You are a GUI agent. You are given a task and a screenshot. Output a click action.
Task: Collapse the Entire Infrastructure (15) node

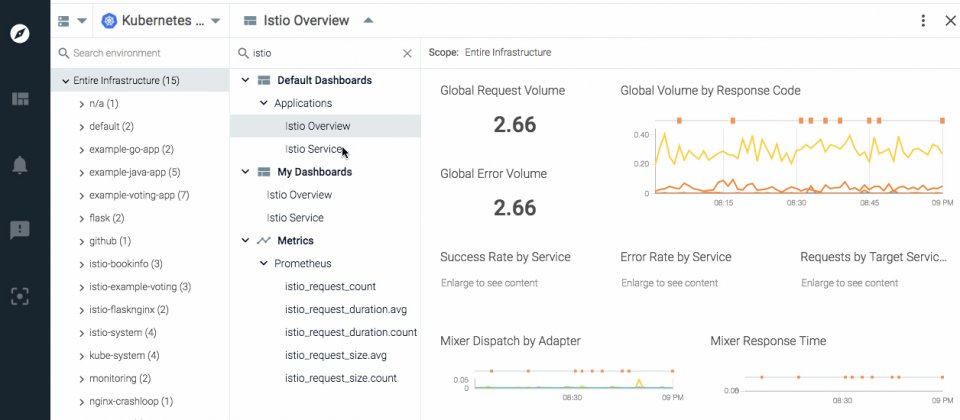pyautogui.click(x=65, y=81)
